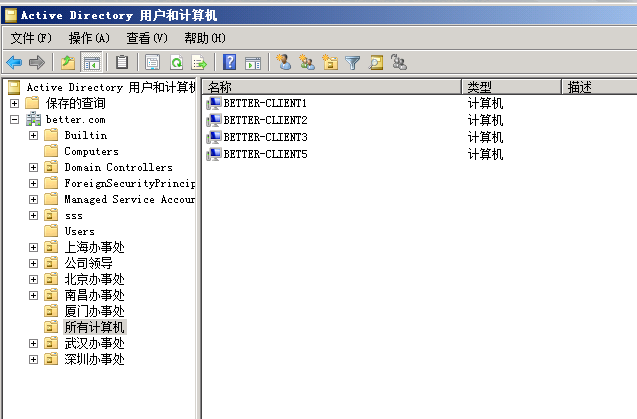This screenshot has width=637, height=419.
Task: Expand the Builtin container
Action: coord(33,135)
